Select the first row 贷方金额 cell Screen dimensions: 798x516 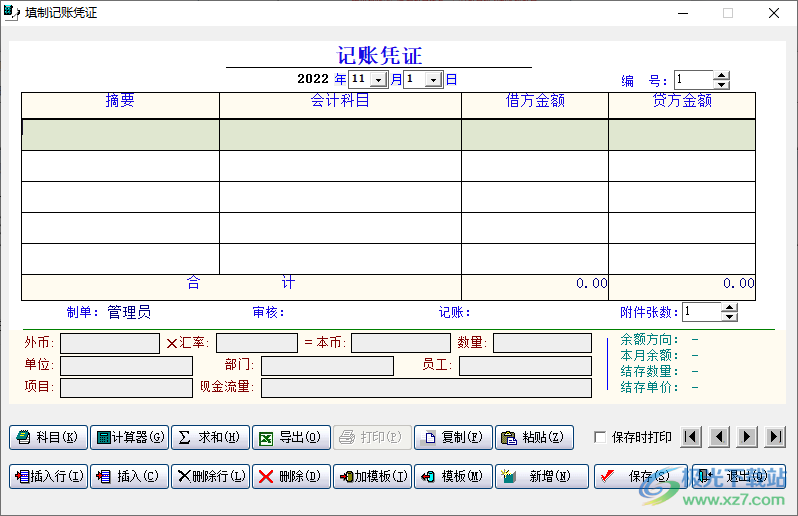tap(682, 135)
